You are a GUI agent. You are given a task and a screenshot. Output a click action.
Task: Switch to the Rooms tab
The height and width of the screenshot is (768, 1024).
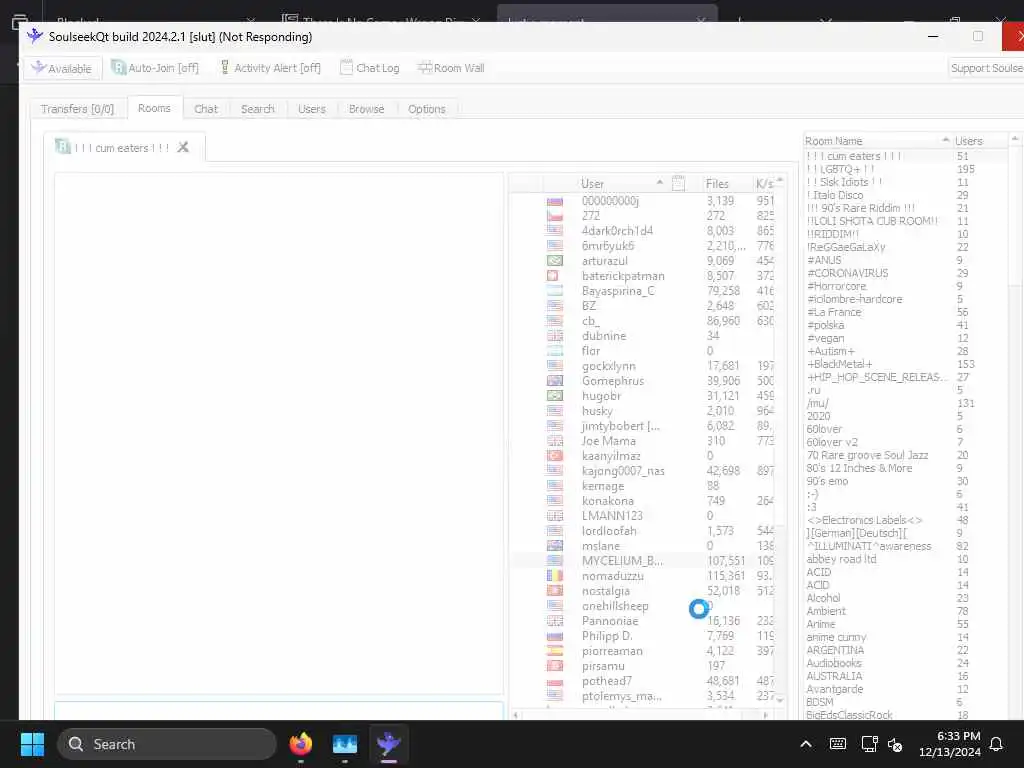pyautogui.click(x=154, y=108)
